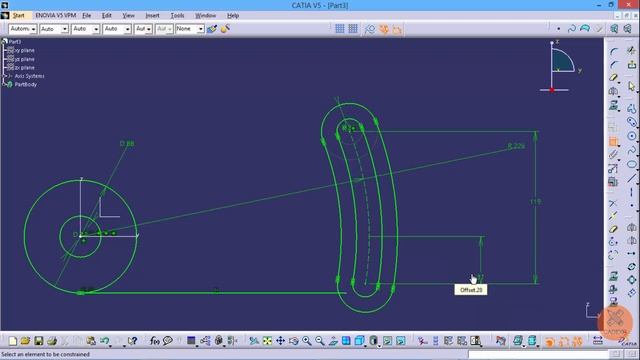The image size is (640, 360).
Task: Select the Spline tool
Action: tap(632, 150)
